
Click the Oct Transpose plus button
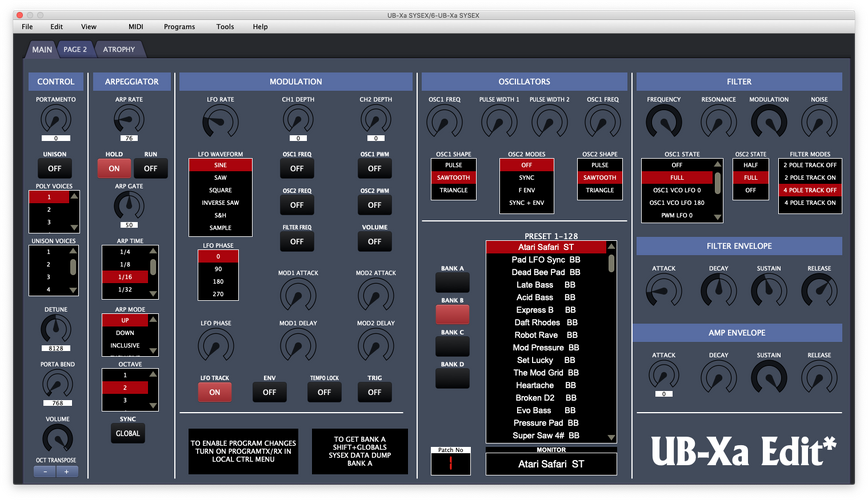pyautogui.click(x=66, y=472)
